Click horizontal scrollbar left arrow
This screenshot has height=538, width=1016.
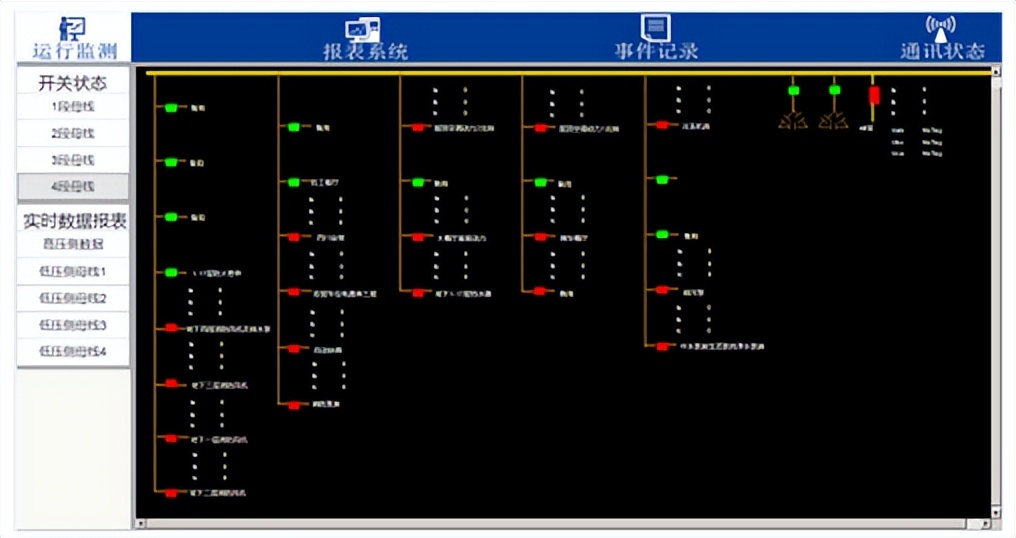pos(140,523)
